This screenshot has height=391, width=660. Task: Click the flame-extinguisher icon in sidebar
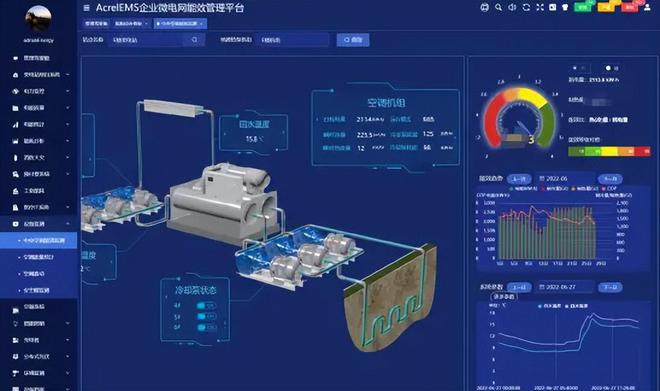[x=16, y=157]
